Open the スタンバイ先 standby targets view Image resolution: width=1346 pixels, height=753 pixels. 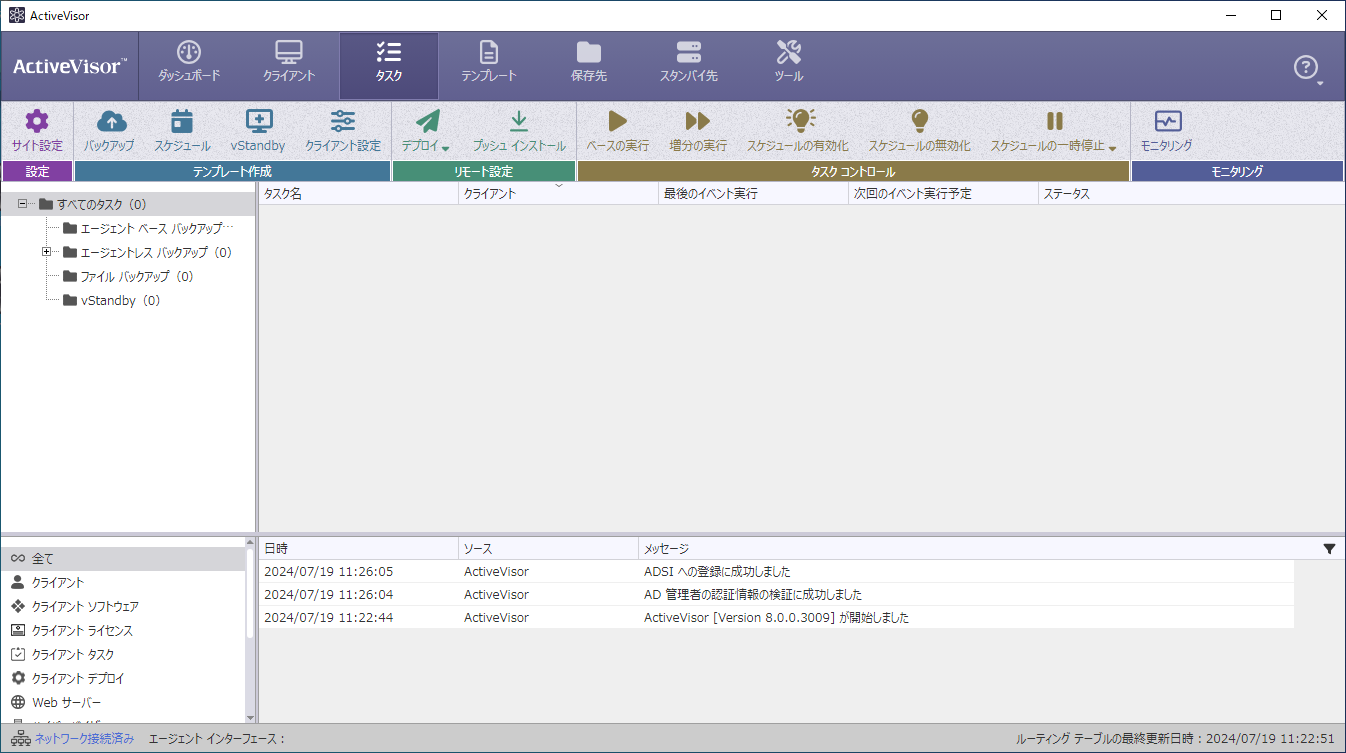[x=689, y=63]
